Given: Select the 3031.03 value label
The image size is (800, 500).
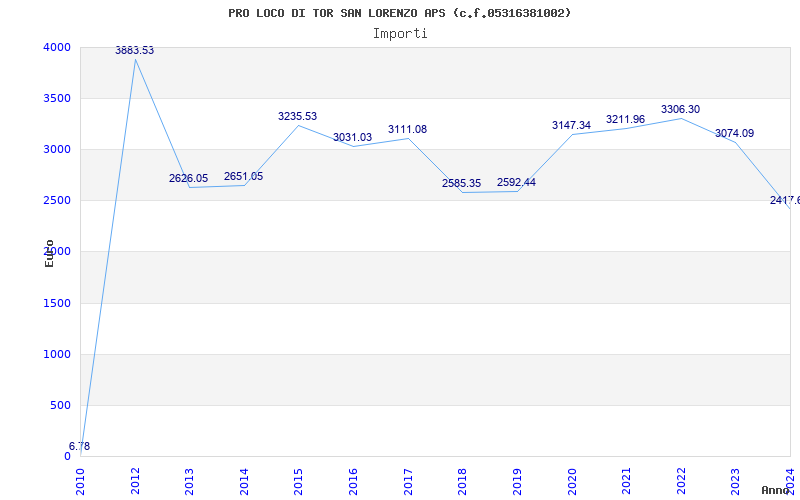Looking at the screenshot, I should (x=353, y=137).
